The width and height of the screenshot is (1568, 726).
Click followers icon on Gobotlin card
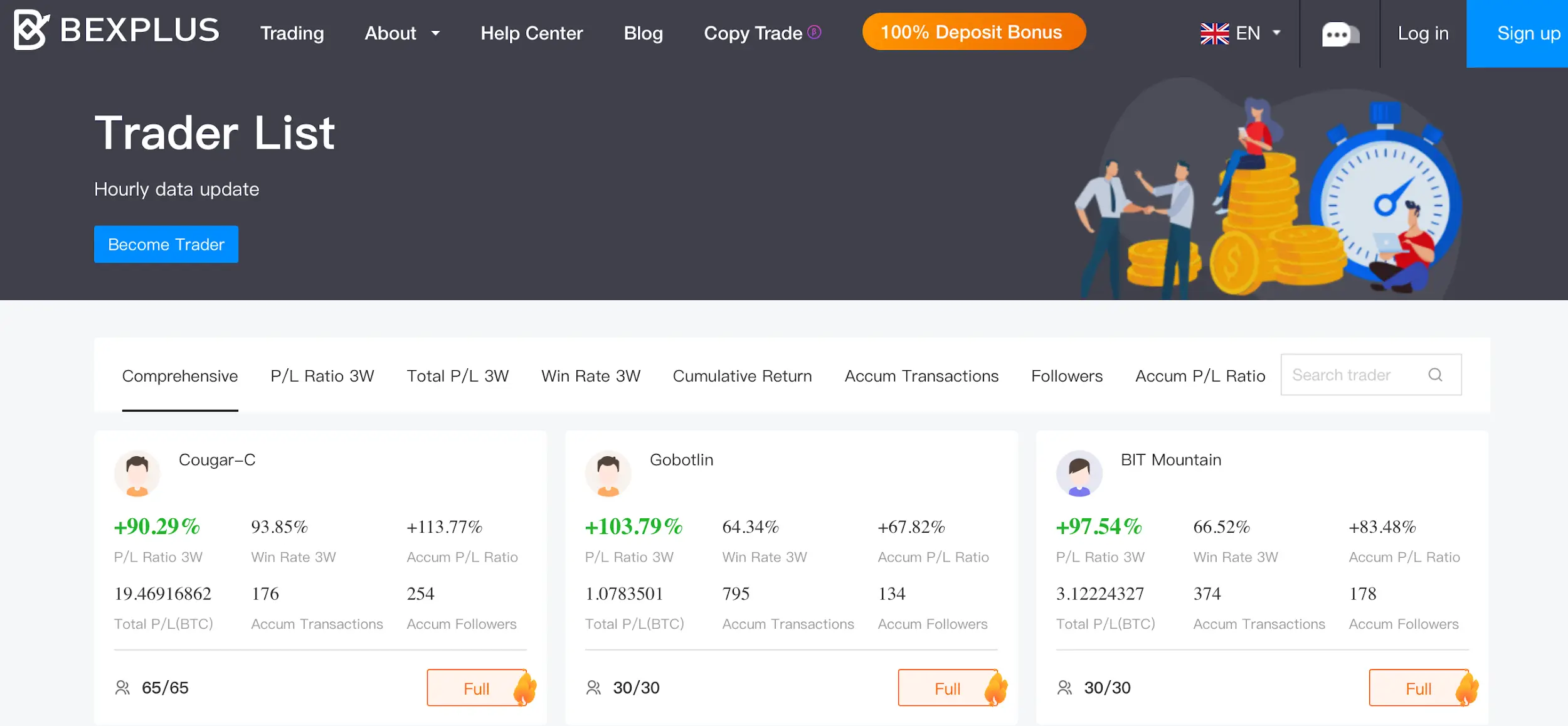[593, 688]
